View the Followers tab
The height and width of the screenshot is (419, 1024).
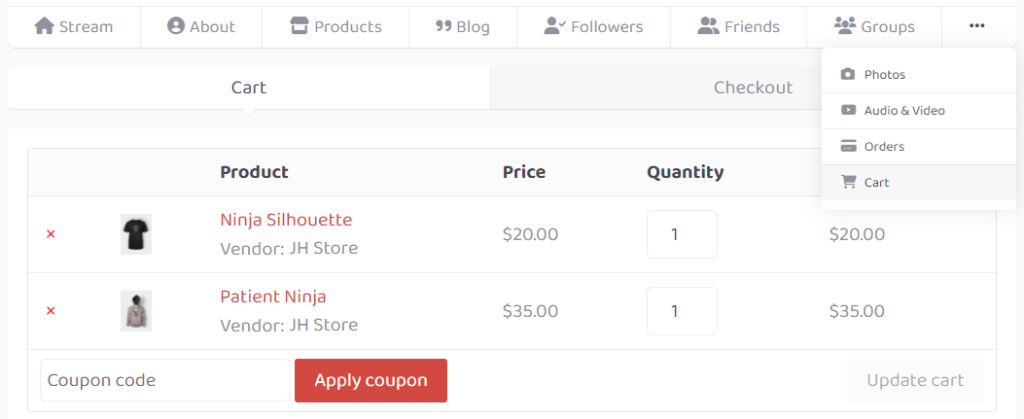click(594, 27)
